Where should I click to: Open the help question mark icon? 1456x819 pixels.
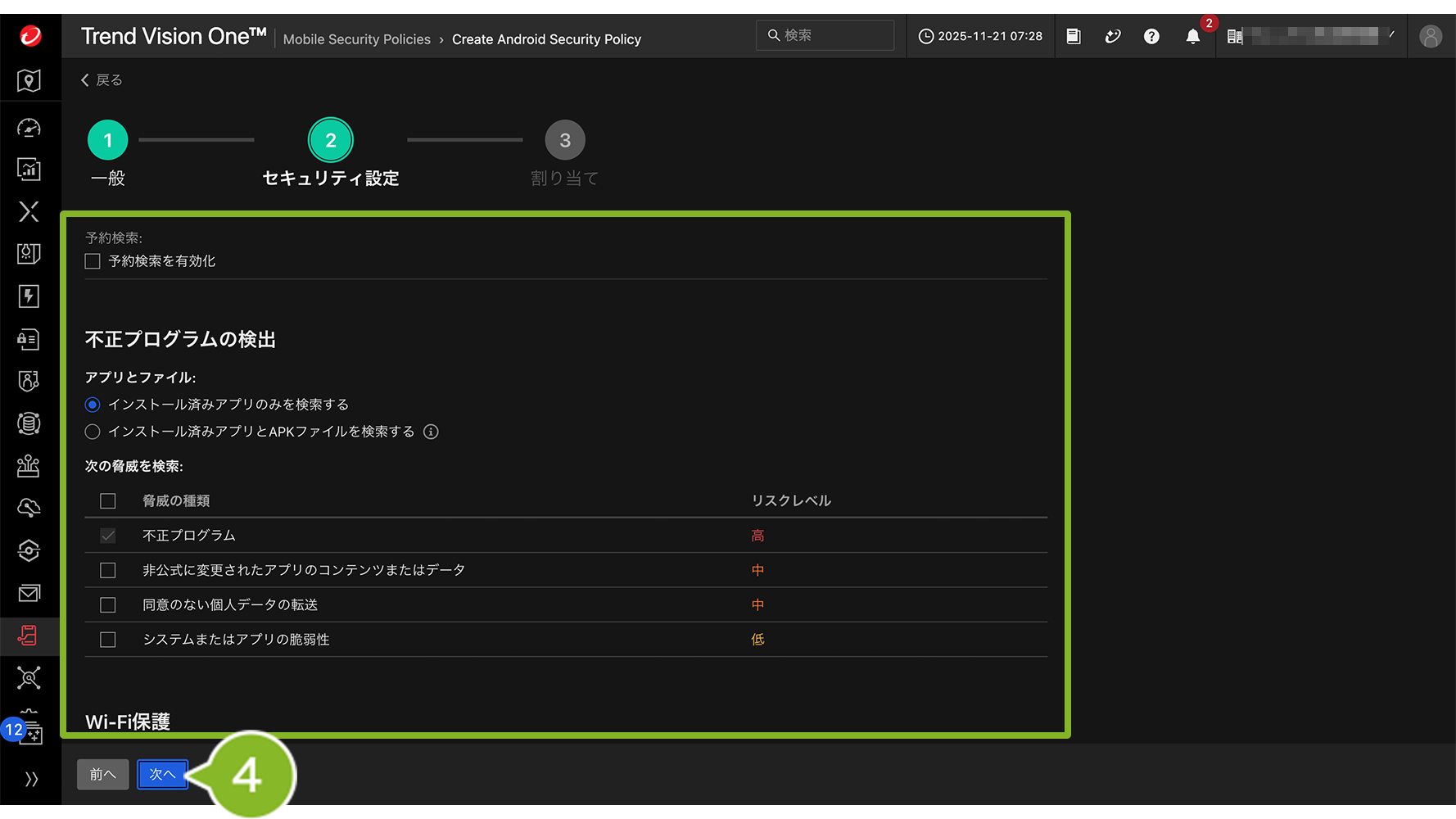click(x=1151, y=36)
